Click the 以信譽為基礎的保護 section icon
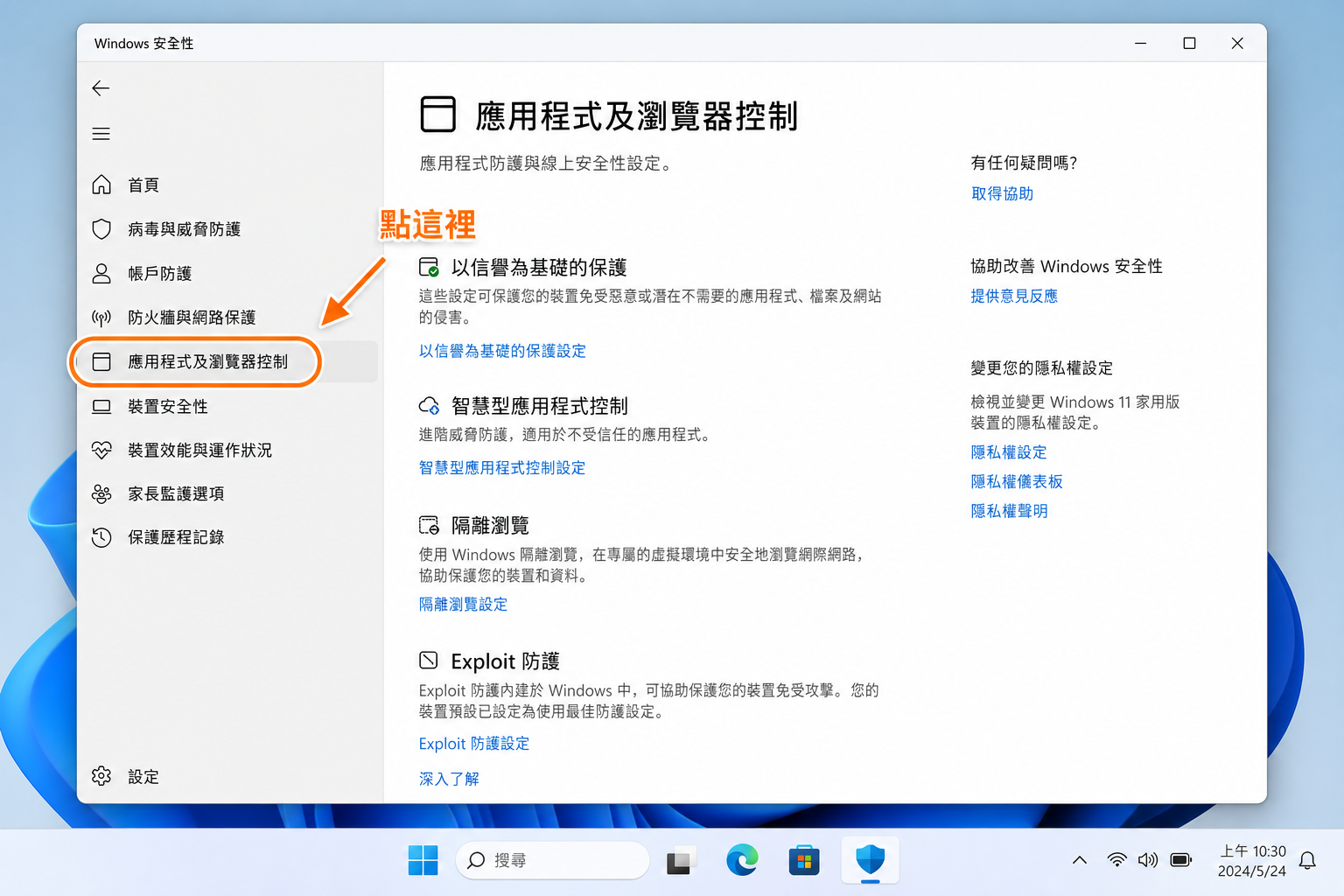 (429, 267)
